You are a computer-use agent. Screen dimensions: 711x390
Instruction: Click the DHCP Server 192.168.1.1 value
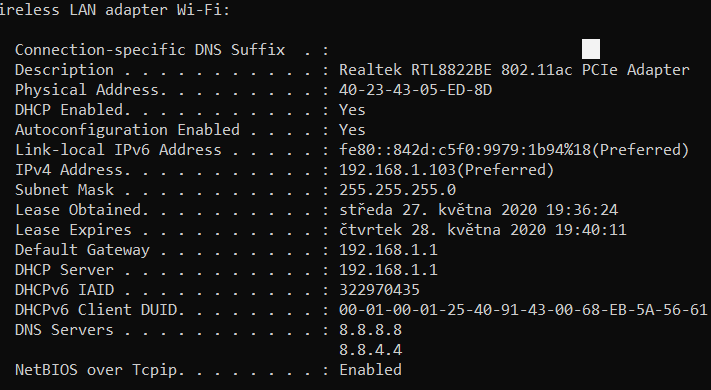click(388, 270)
